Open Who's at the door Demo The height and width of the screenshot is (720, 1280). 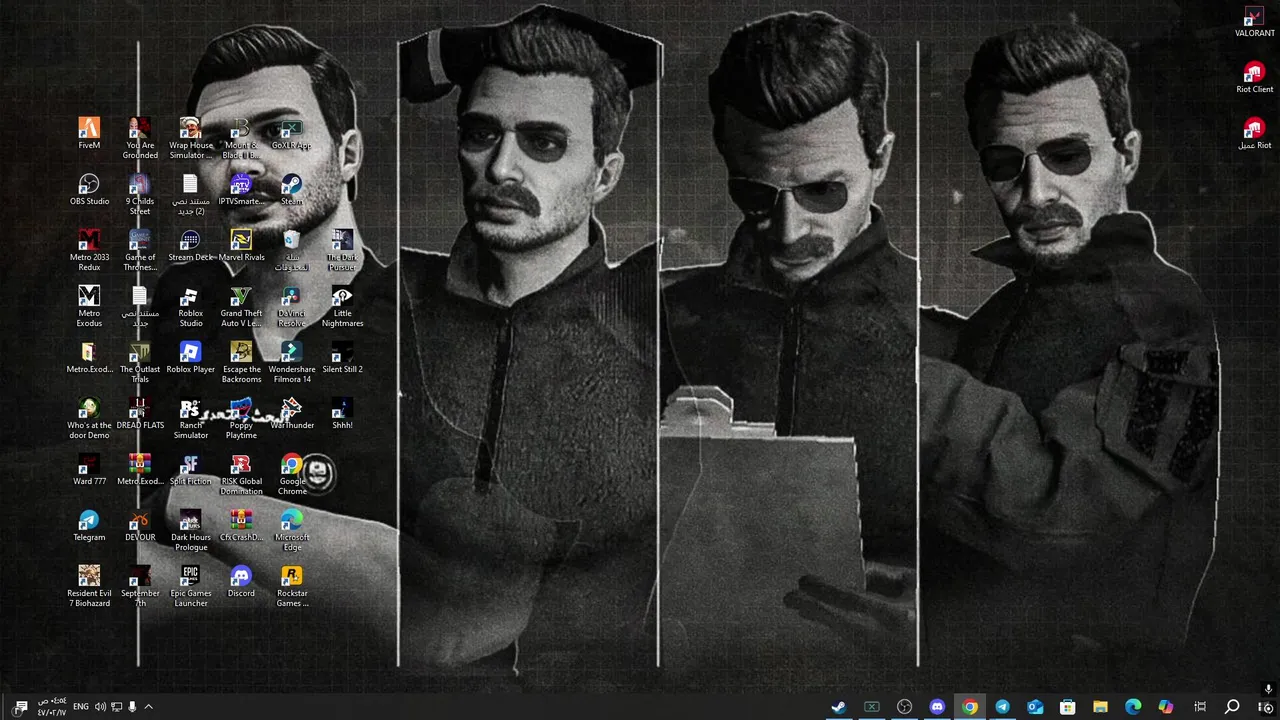point(89,418)
